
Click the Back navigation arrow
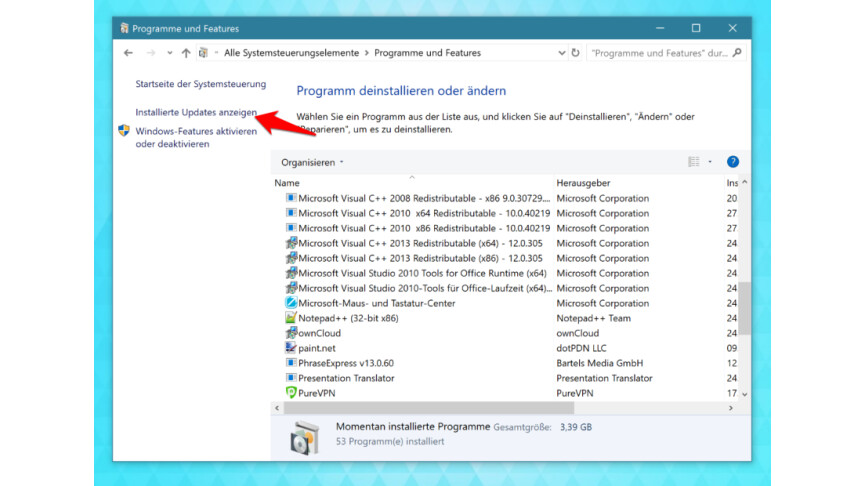pyautogui.click(x=128, y=53)
